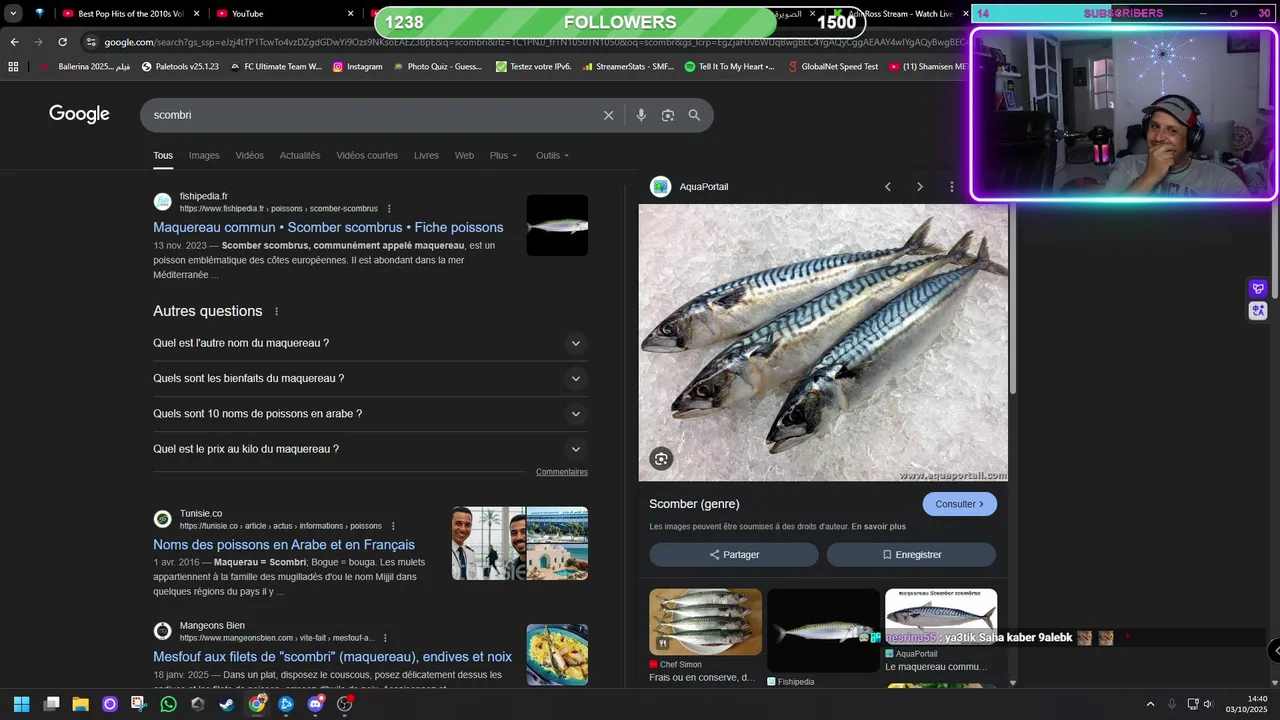
Task: Open the Chrome apps grid icon
Action: pos(13,67)
